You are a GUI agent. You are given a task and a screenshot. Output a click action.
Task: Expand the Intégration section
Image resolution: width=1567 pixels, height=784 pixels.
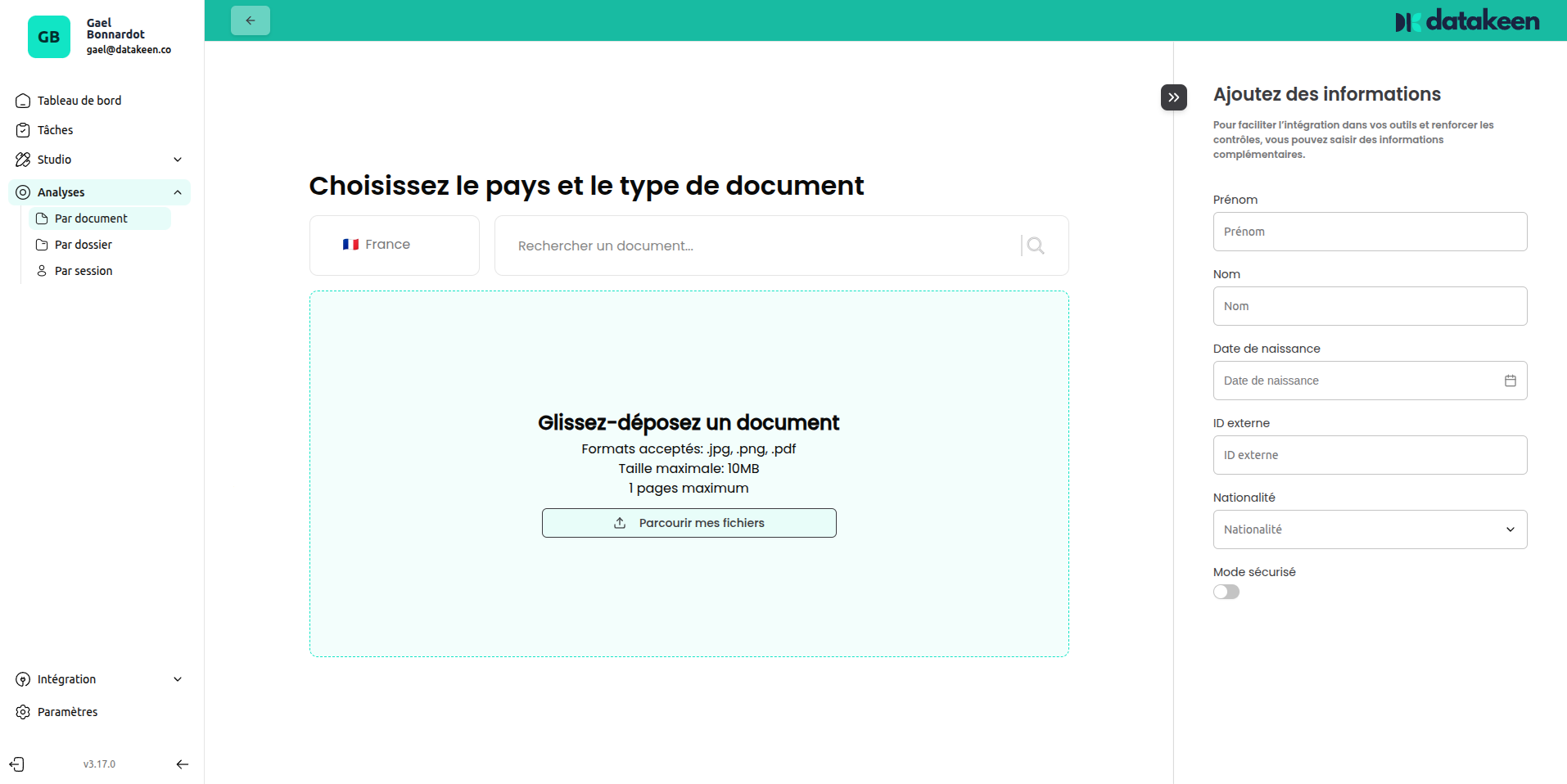click(178, 678)
